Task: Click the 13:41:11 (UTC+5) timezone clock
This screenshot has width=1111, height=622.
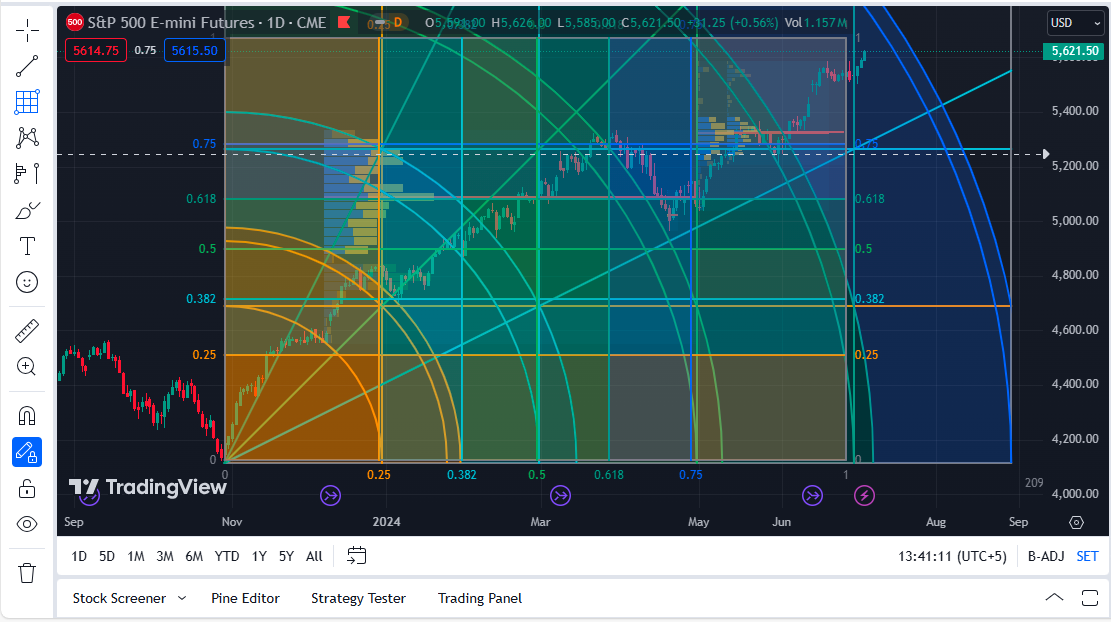Action: 952,556
